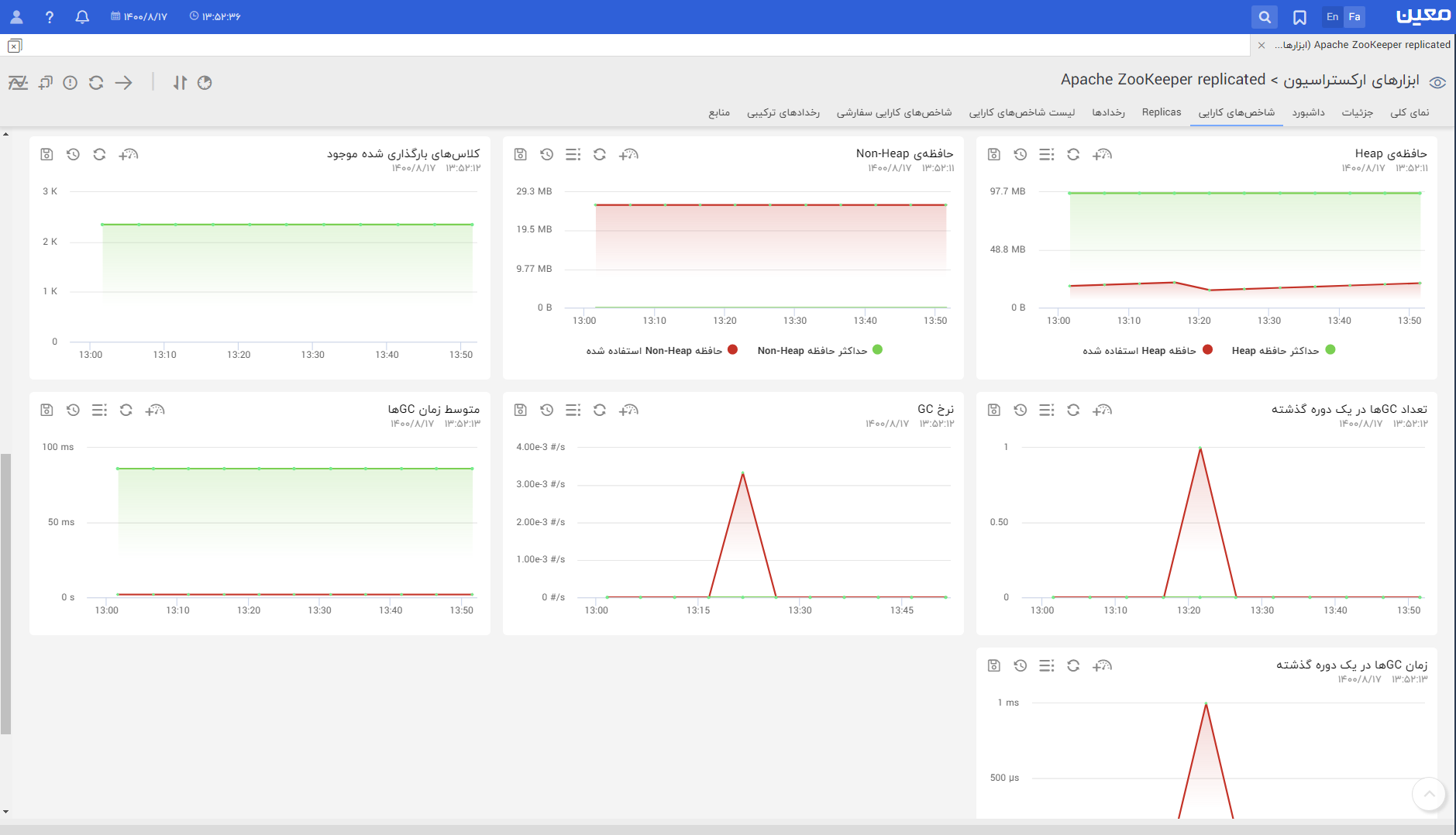The height and width of the screenshot is (835, 1456).
Task: Switch language to Fa
Action: (x=1354, y=16)
